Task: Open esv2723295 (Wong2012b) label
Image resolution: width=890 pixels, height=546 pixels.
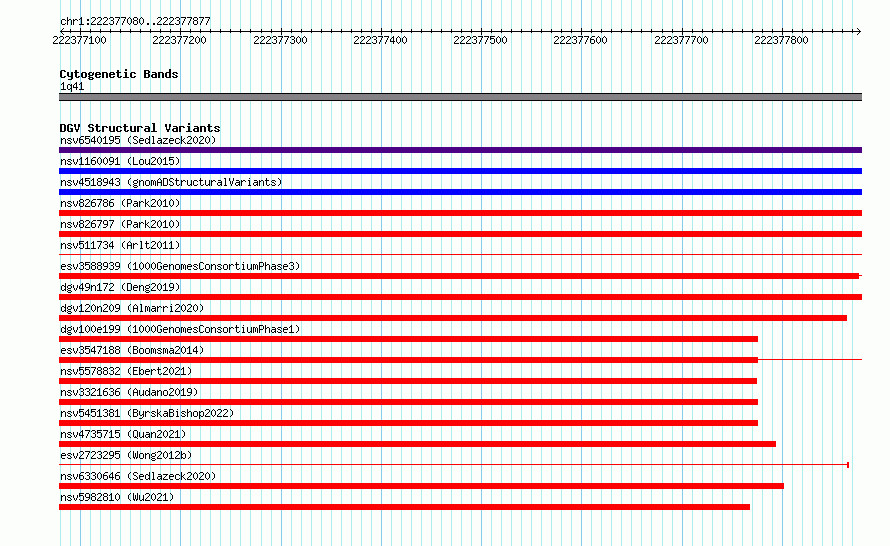Action: pyautogui.click(x=126, y=455)
